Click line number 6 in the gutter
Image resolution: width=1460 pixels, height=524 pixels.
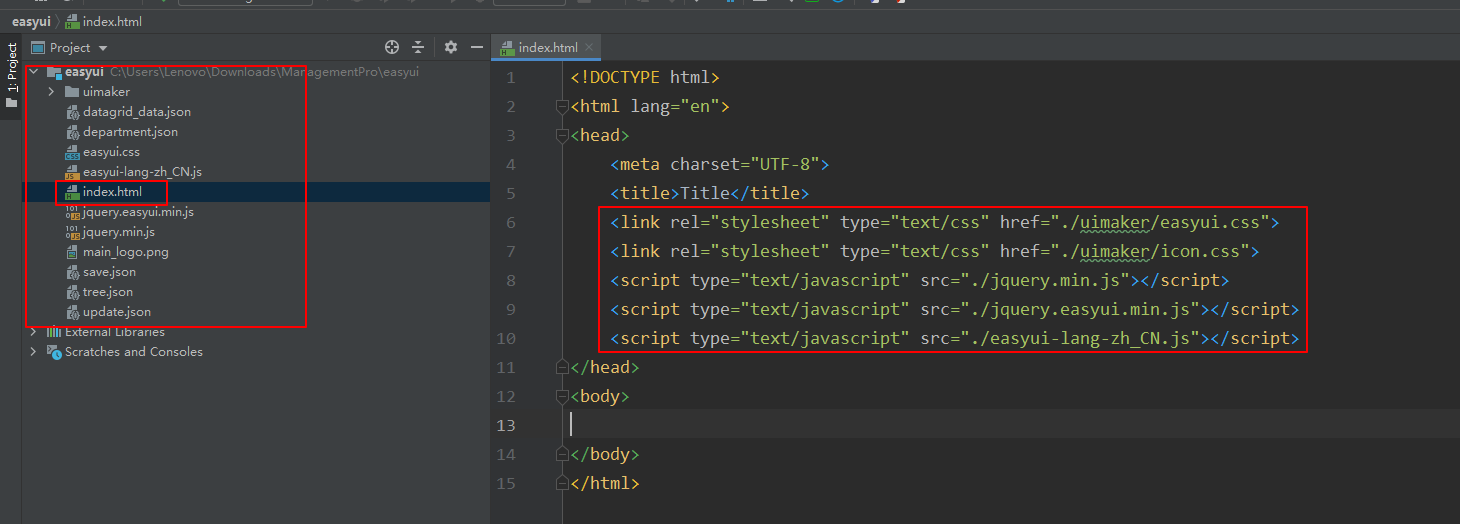511,222
